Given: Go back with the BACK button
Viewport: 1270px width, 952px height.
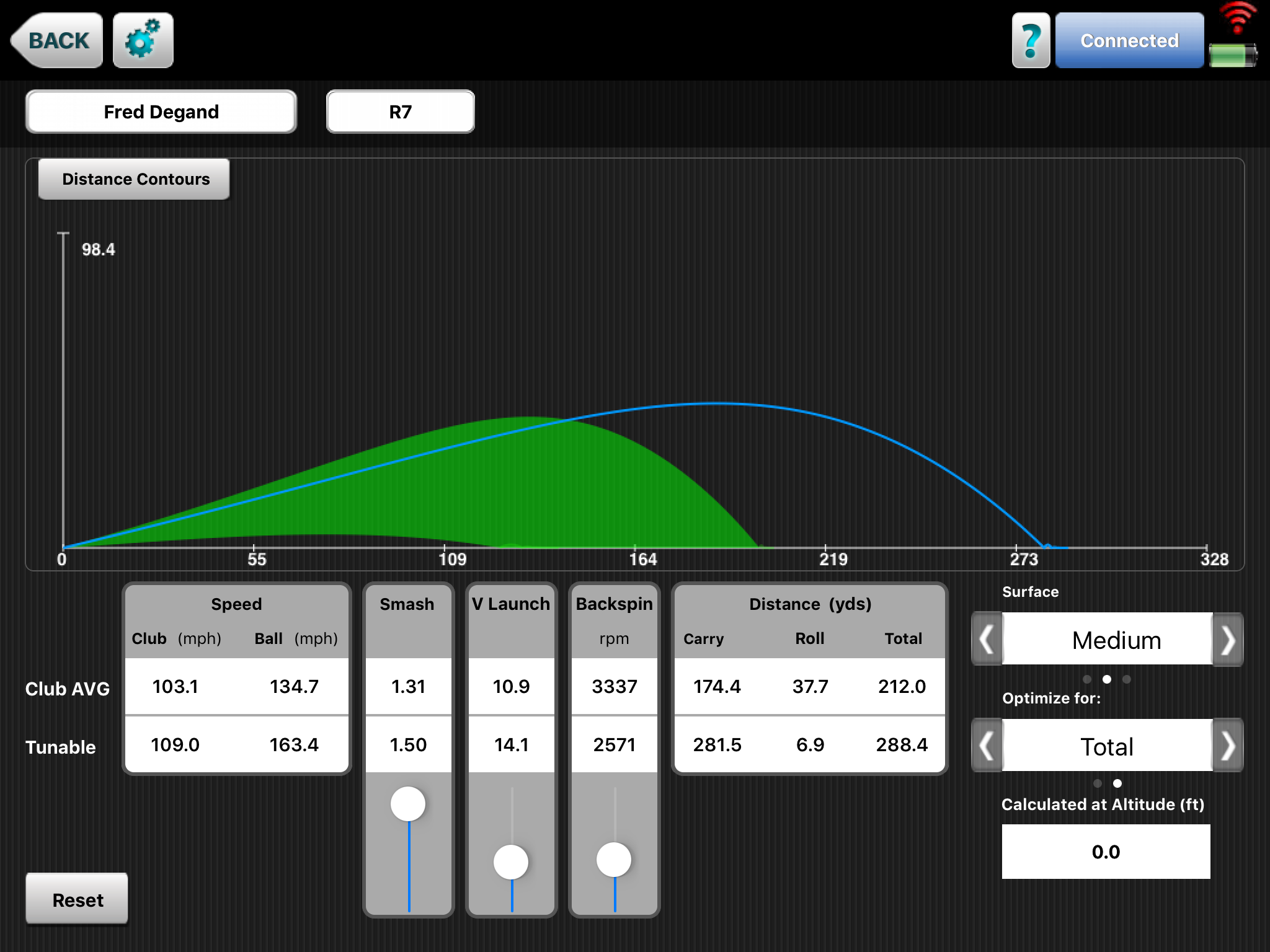Looking at the screenshot, I should pyautogui.click(x=56, y=40).
